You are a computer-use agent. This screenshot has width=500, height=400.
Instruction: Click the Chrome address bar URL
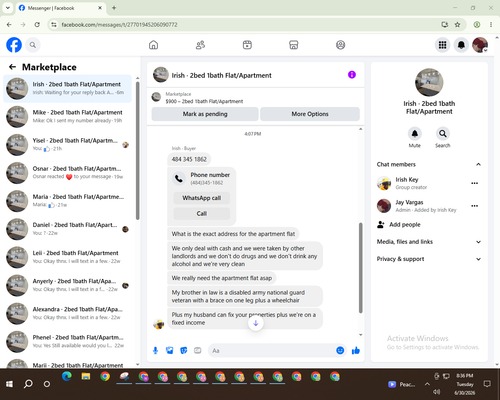[x=119, y=25]
